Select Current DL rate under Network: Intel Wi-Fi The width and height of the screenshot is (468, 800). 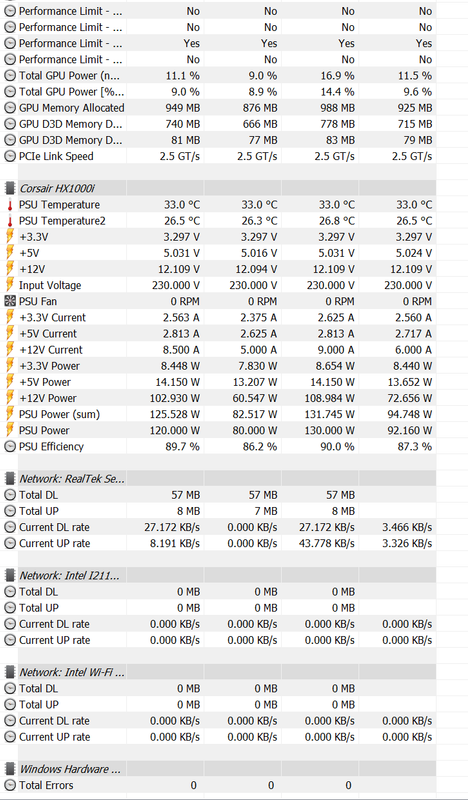[55, 721]
